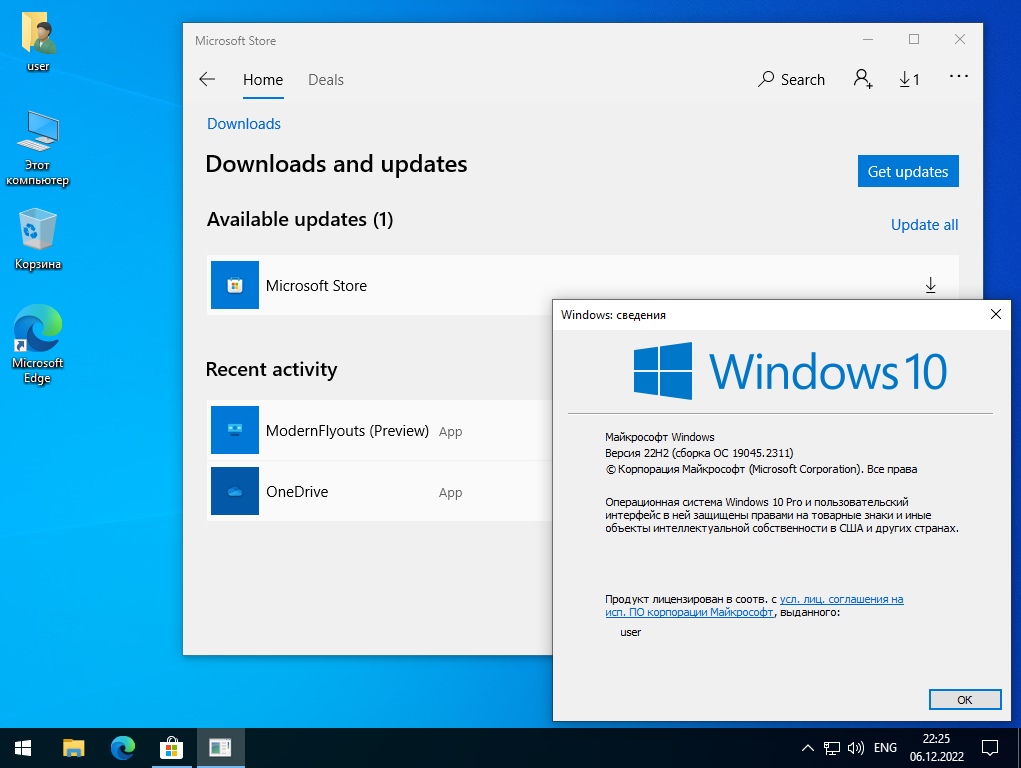Viewport: 1021px width, 768px height.
Task: Switch to the Home tab
Action: click(263, 79)
